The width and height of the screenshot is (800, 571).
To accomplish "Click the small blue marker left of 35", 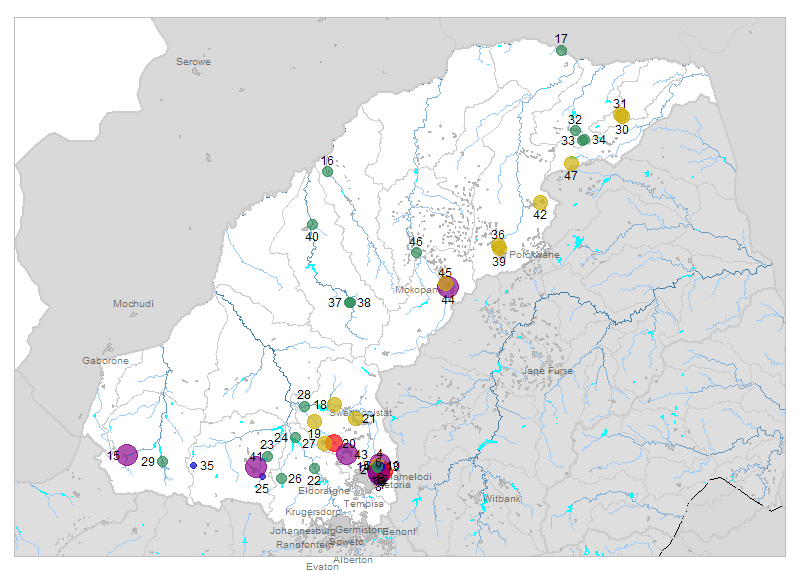I will point(193,465).
